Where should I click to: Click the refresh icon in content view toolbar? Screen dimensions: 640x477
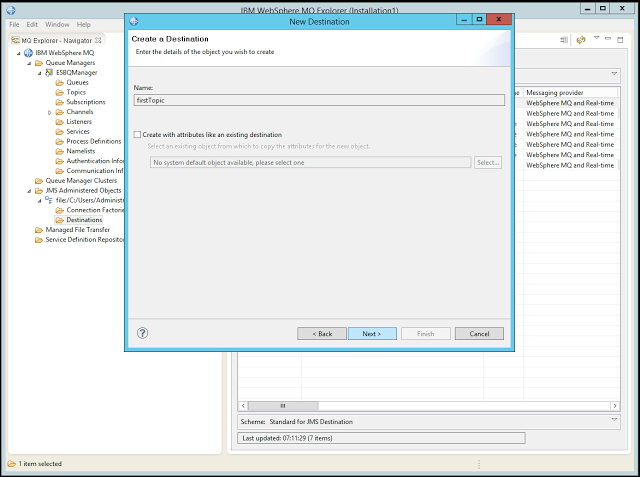point(581,40)
